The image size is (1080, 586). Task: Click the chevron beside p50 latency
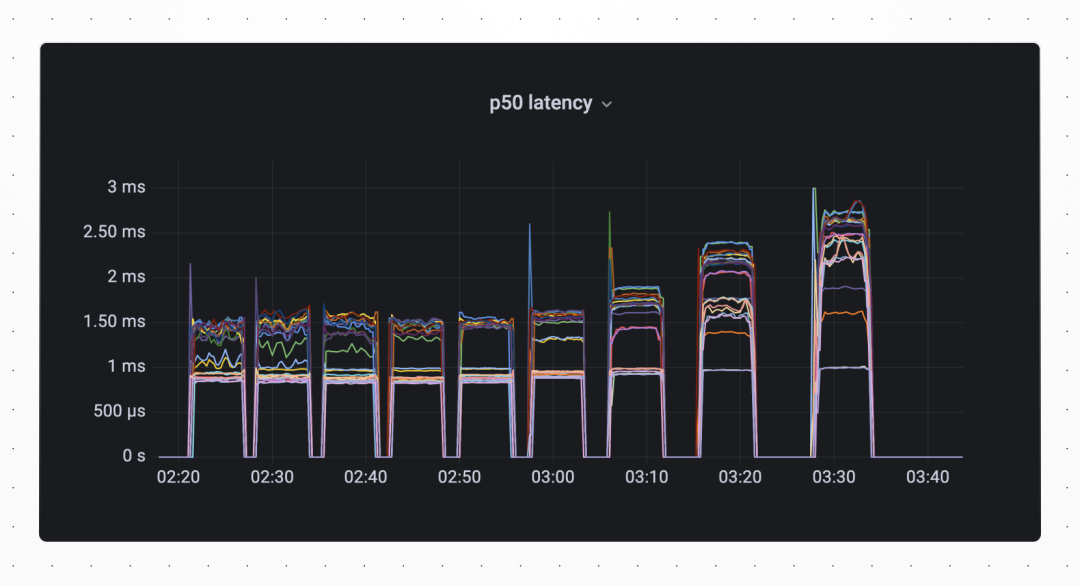point(607,105)
